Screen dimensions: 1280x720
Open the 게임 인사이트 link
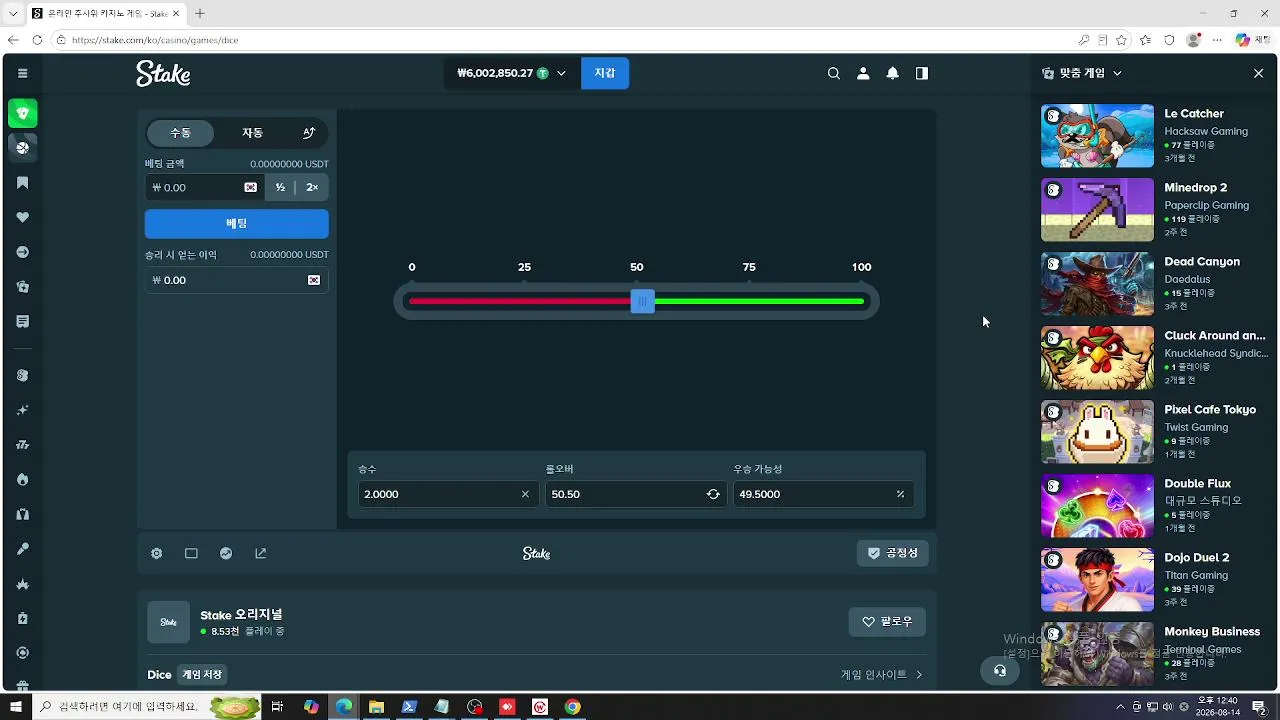click(x=881, y=675)
